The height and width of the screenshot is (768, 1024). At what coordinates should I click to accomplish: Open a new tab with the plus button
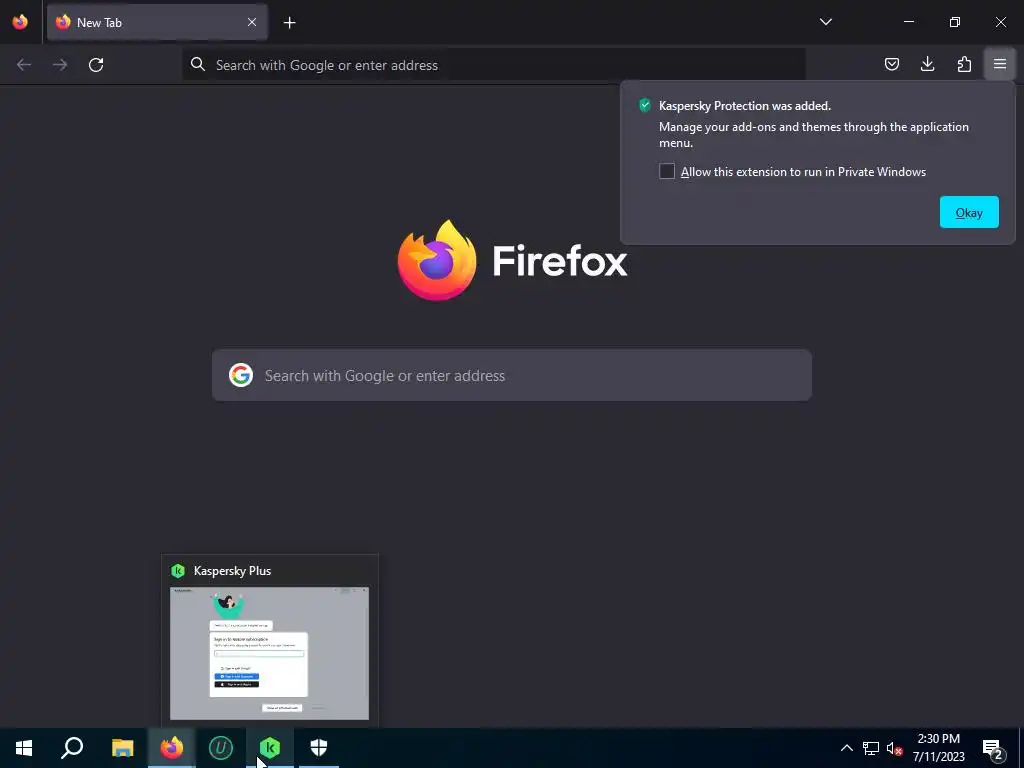coord(289,23)
